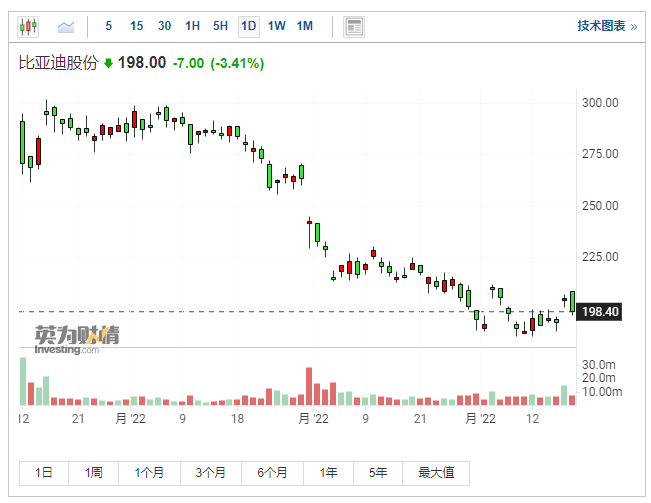Show the 3个月 range

[x=211, y=473]
